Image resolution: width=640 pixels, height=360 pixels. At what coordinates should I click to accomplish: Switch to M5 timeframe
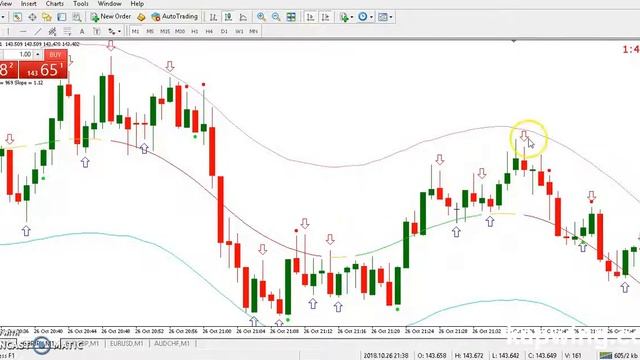point(150,31)
